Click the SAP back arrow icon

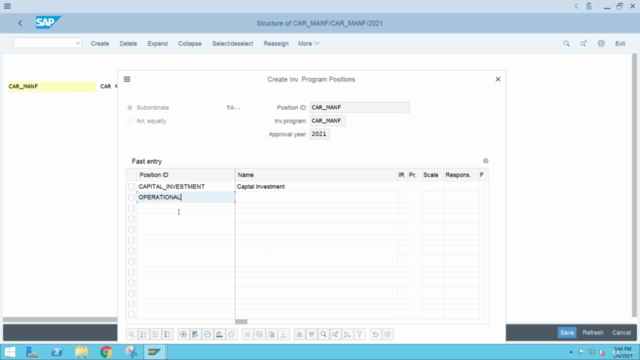click(x=20, y=23)
